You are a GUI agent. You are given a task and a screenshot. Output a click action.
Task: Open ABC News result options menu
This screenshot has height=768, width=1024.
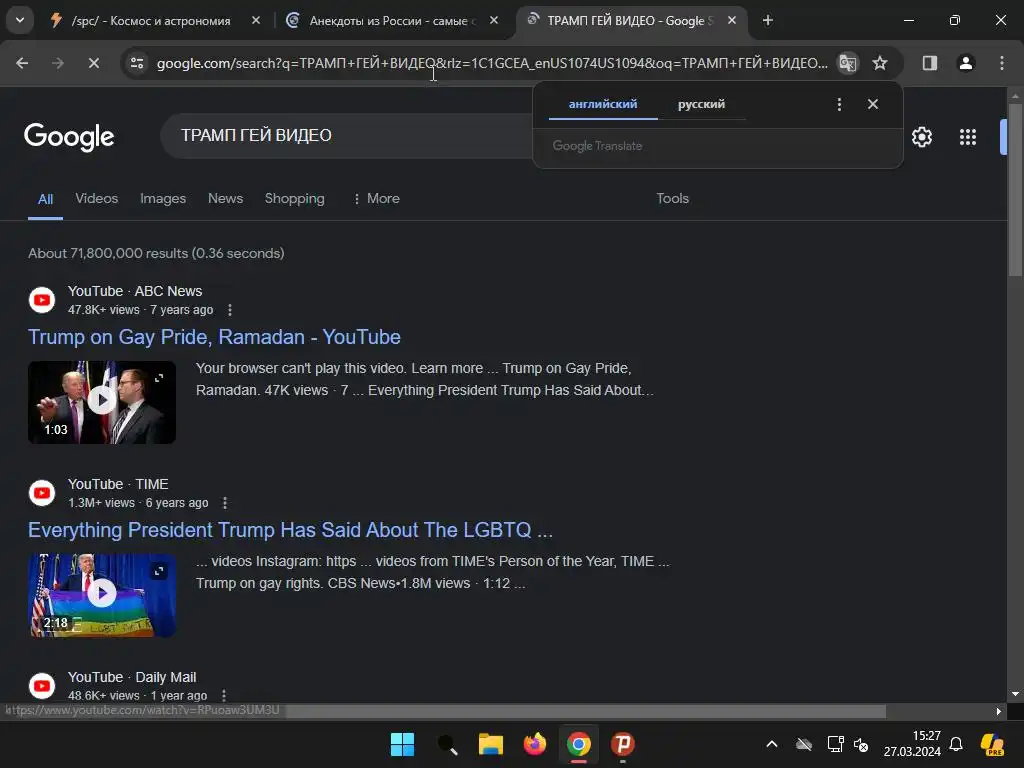click(x=229, y=310)
